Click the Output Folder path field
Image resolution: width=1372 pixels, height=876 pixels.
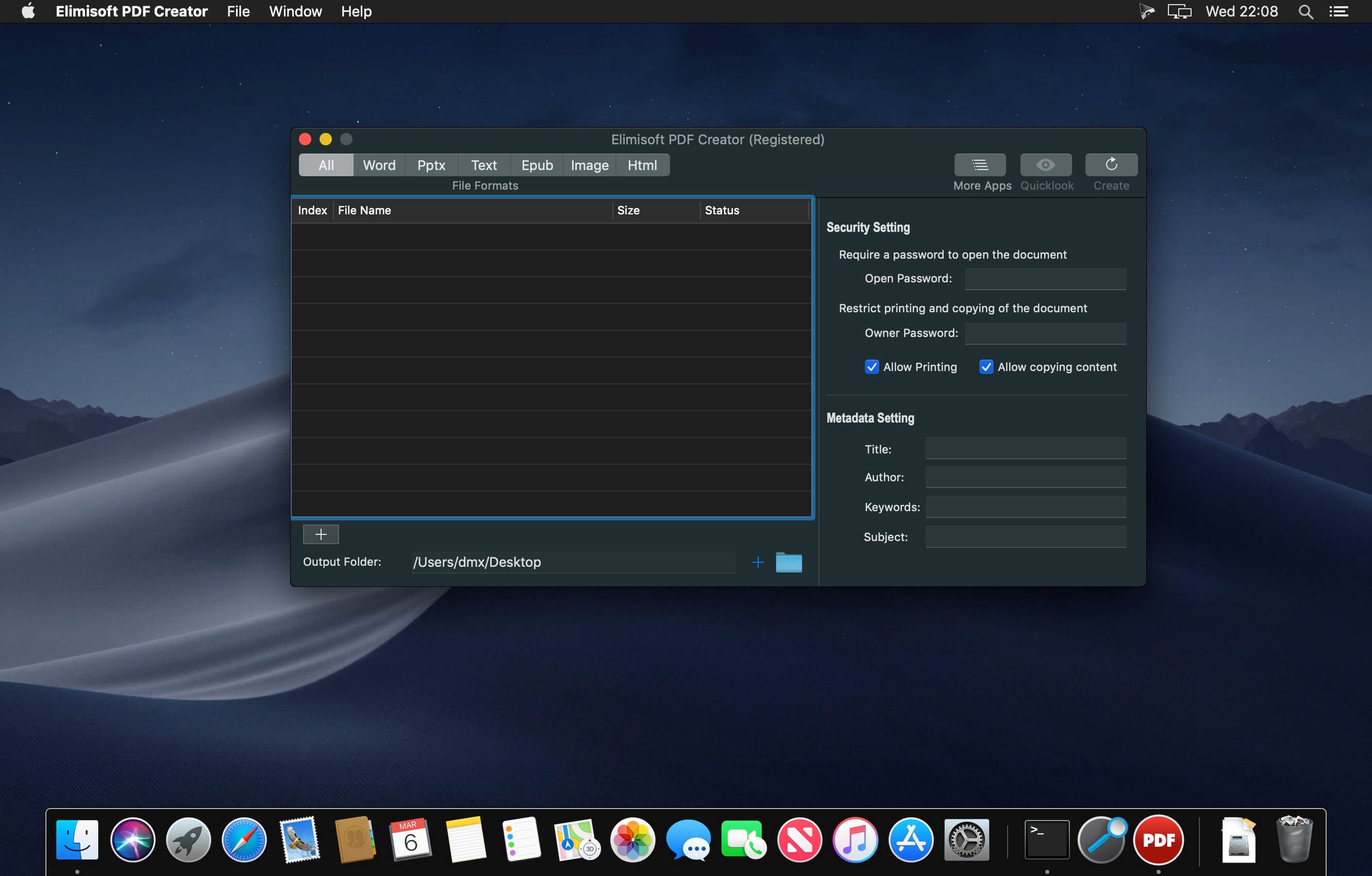(x=573, y=562)
